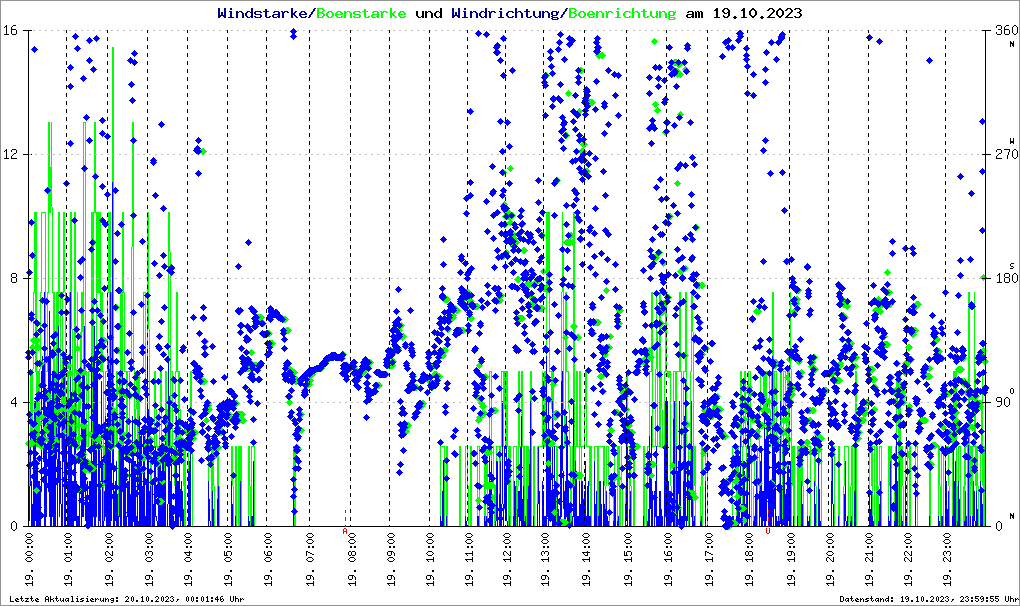Click the red sunset marker 'U' on the time axis
1020x606 pixels.
(x=767, y=531)
